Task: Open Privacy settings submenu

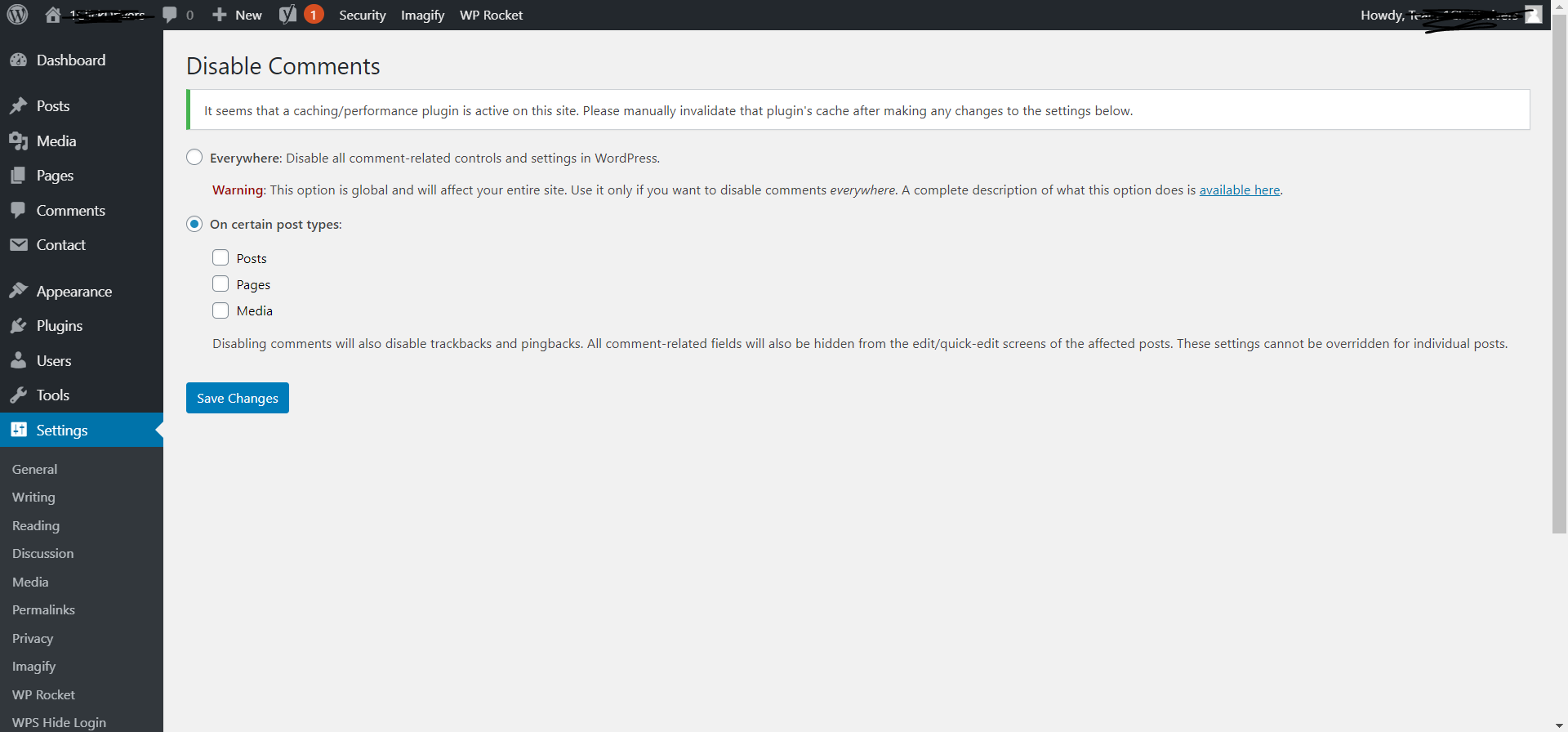Action: pos(33,639)
